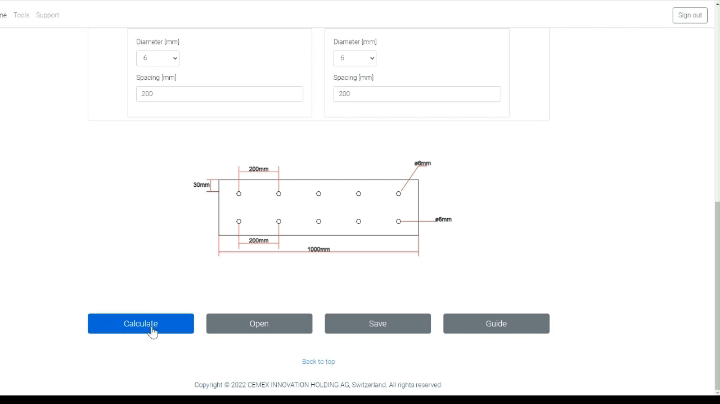The height and width of the screenshot is (404, 720).
Task: Click the 1000mm width dimension label
Action: pyautogui.click(x=318, y=249)
